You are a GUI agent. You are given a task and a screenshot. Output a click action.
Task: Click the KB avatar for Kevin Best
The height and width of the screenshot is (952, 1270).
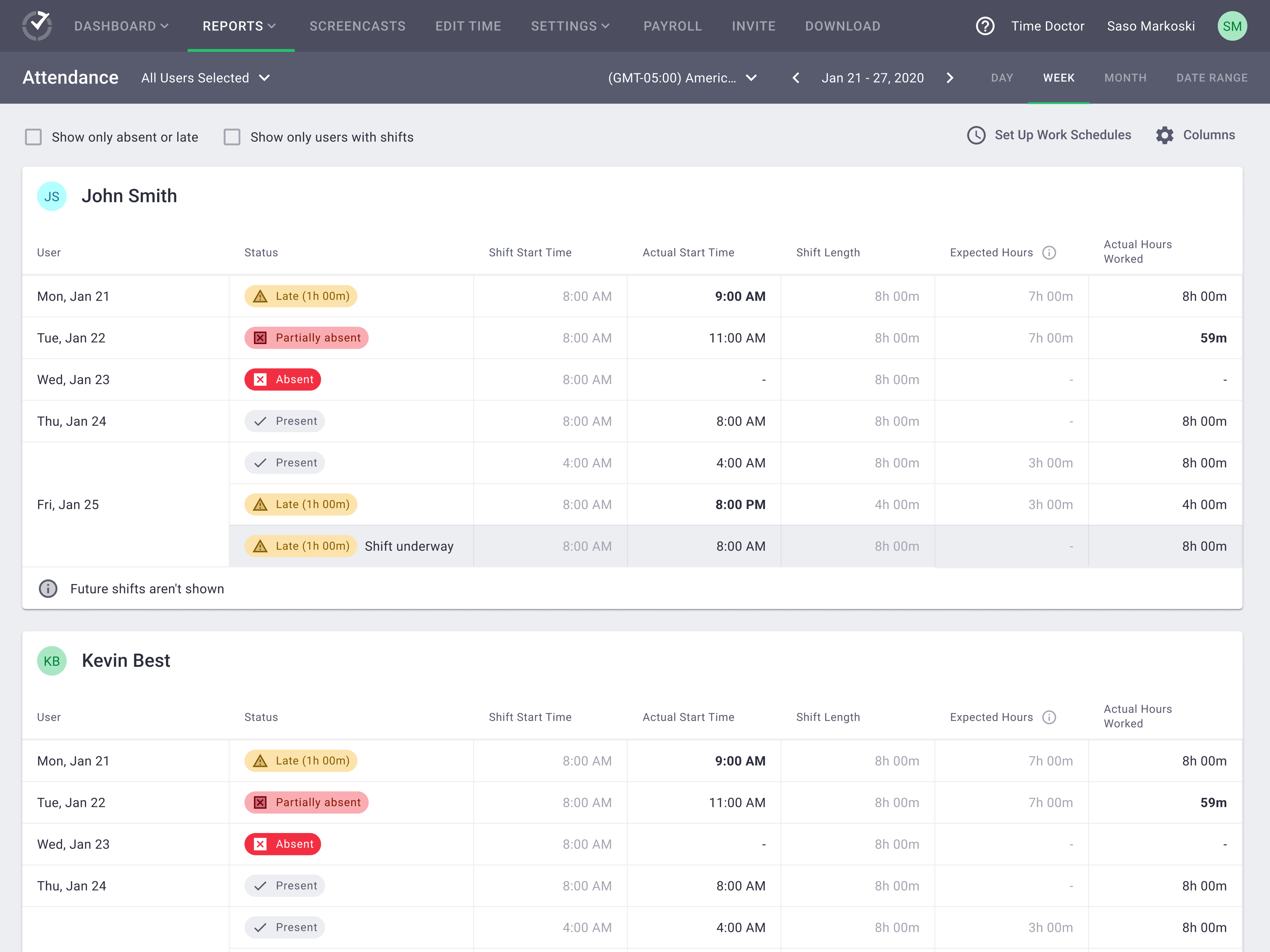pyautogui.click(x=52, y=661)
